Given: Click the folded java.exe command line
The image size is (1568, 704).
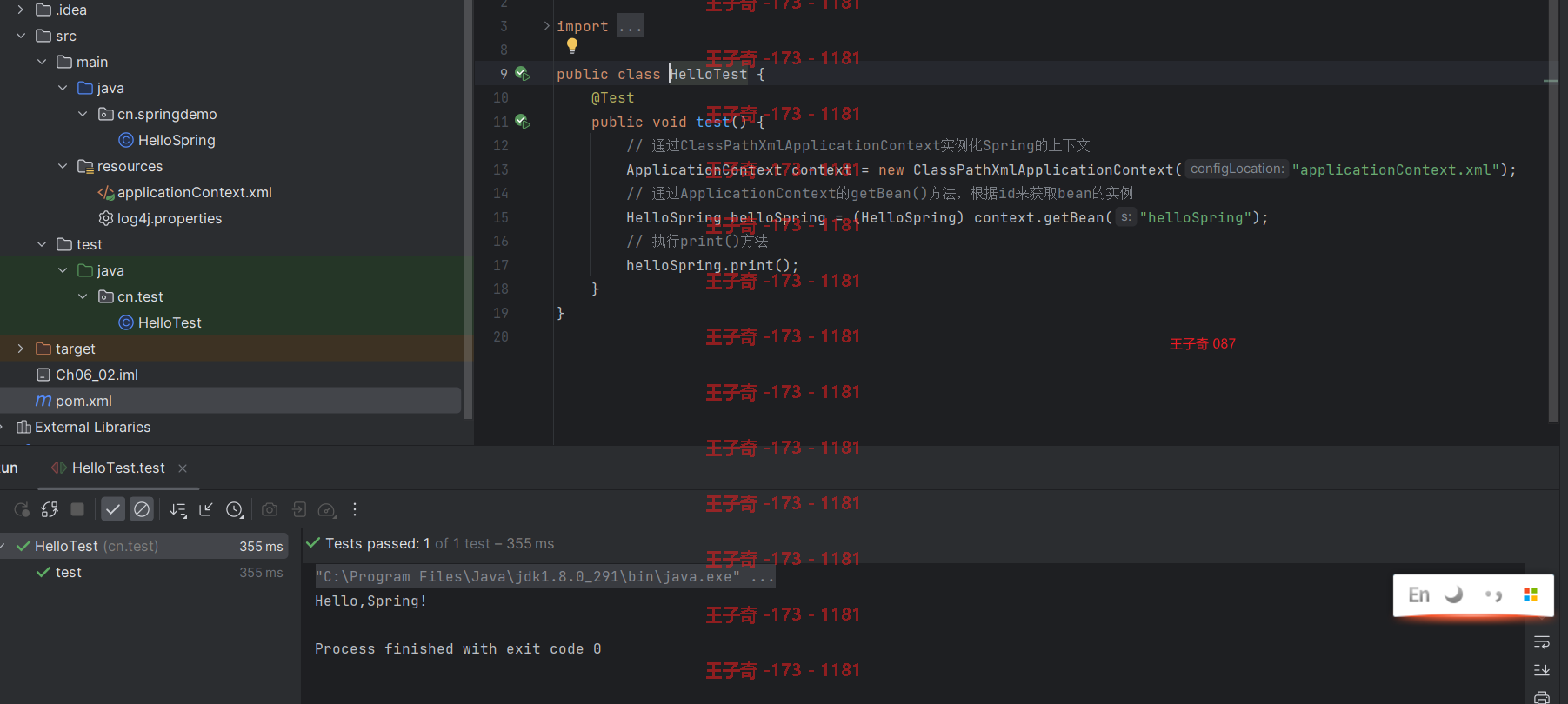Looking at the screenshot, I should 544,576.
